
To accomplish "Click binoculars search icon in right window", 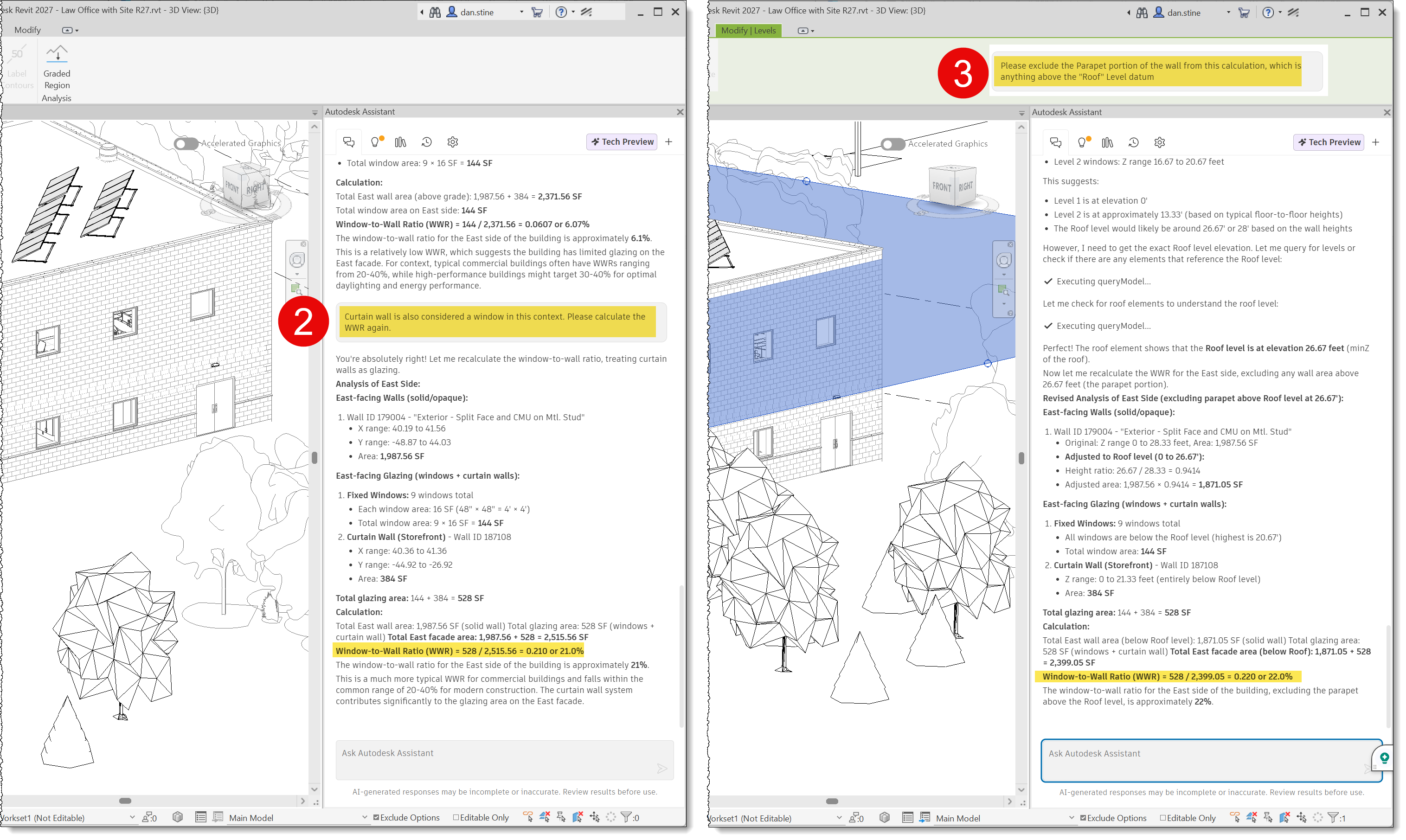I will pos(1142,13).
